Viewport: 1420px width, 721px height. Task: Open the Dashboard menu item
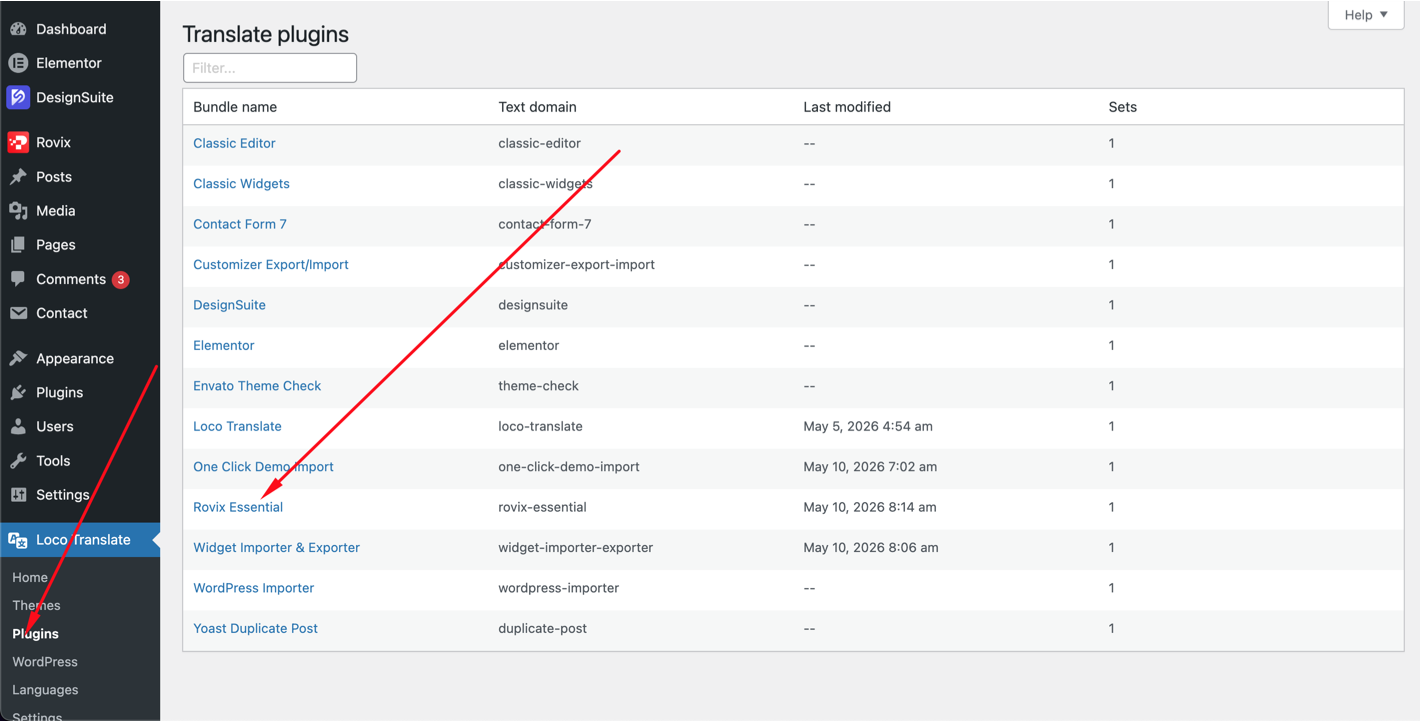(x=71, y=29)
